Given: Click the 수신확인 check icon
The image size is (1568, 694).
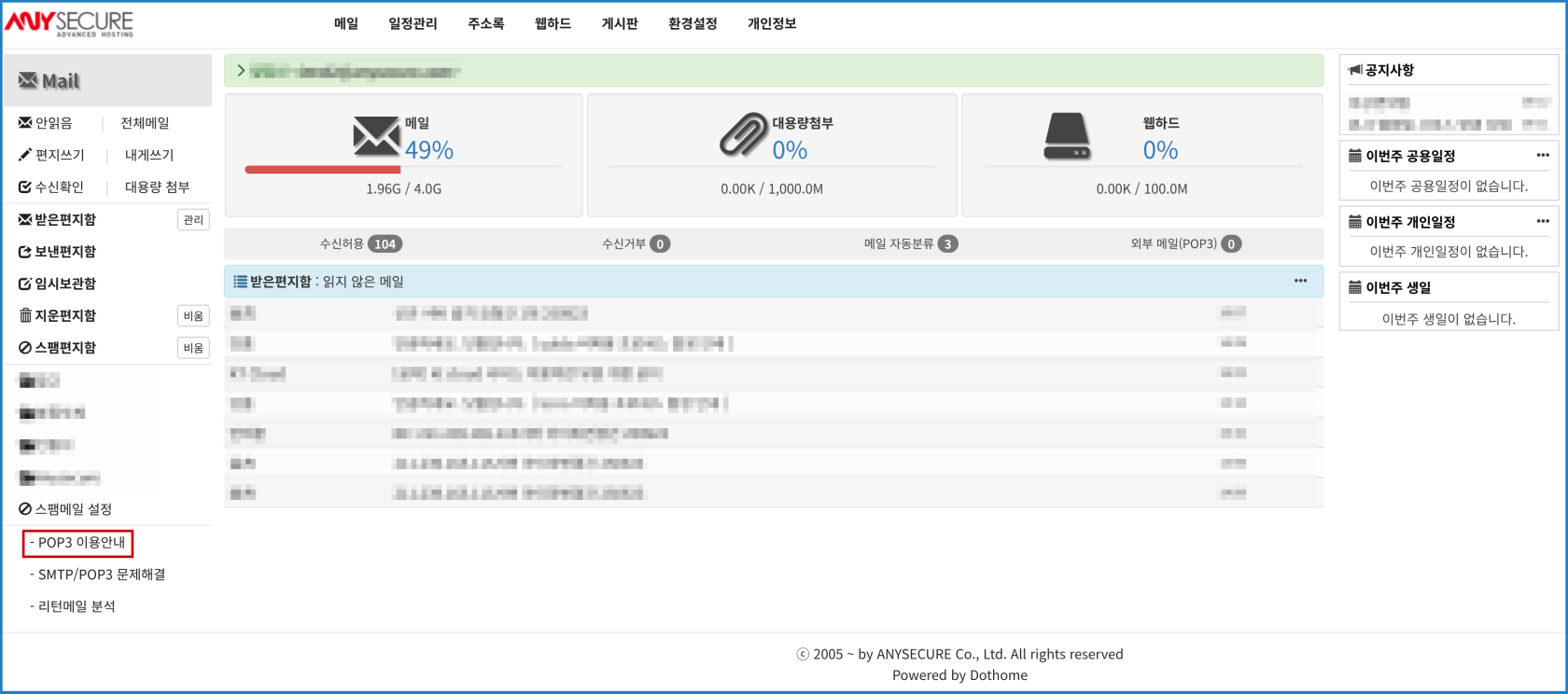Looking at the screenshot, I should pos(25,187).
